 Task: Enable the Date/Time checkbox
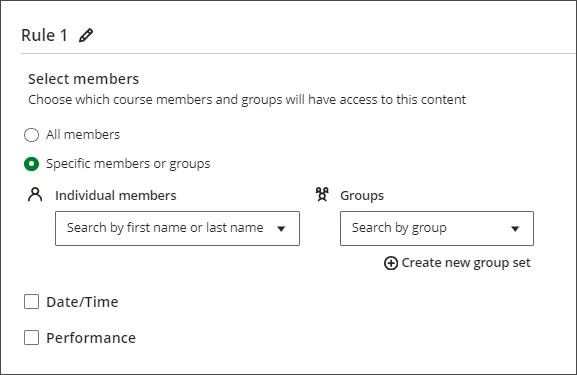31,302
